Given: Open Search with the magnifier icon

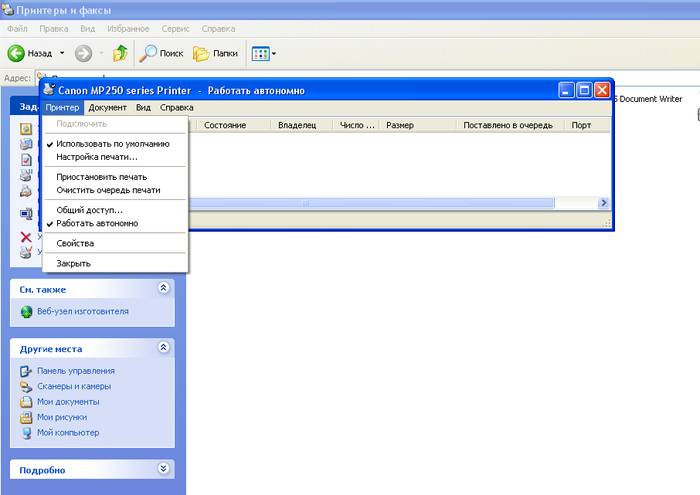Looking at the screenshot, I should point(149,53).
